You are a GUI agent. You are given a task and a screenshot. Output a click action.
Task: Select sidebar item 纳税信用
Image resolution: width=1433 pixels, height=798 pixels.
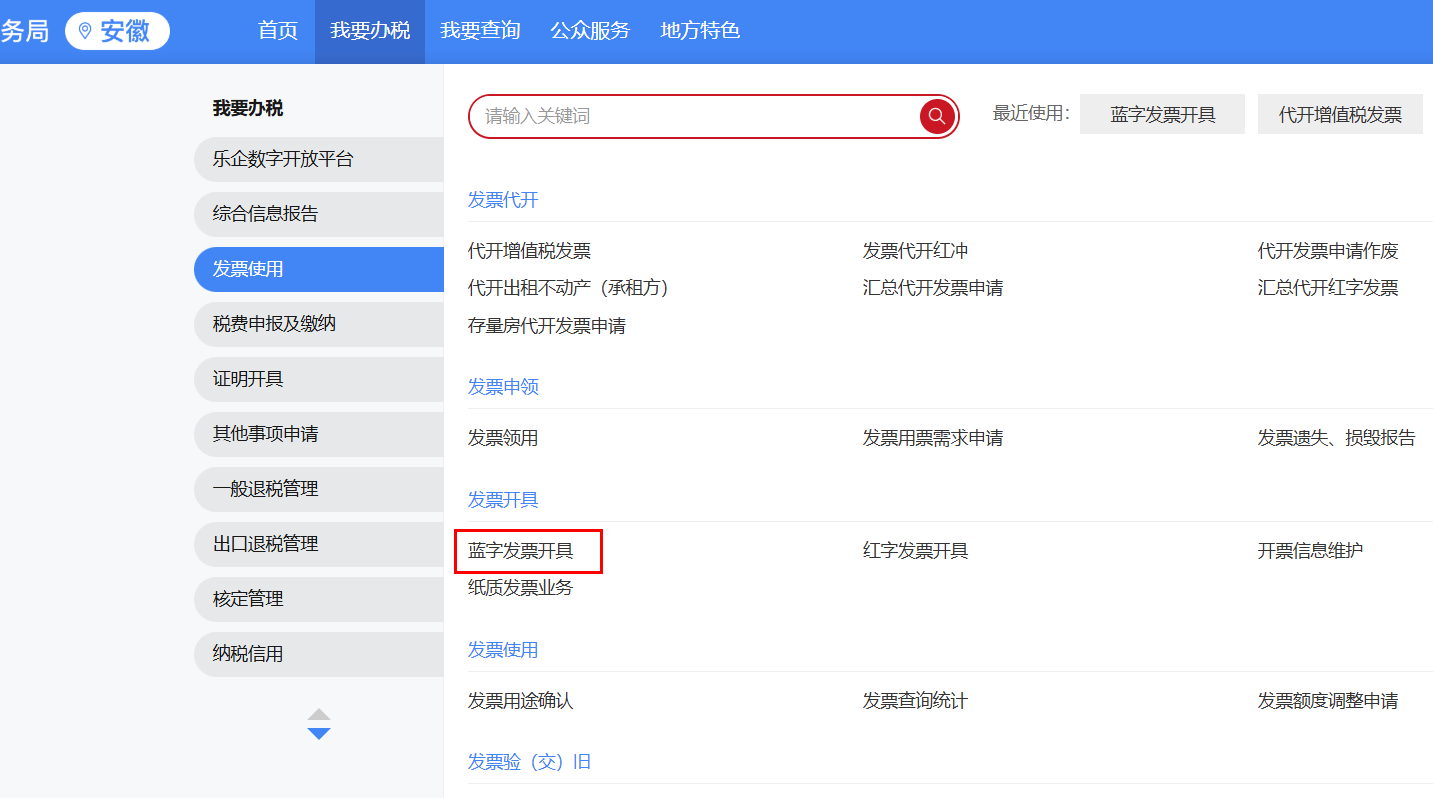click(319, 654)
